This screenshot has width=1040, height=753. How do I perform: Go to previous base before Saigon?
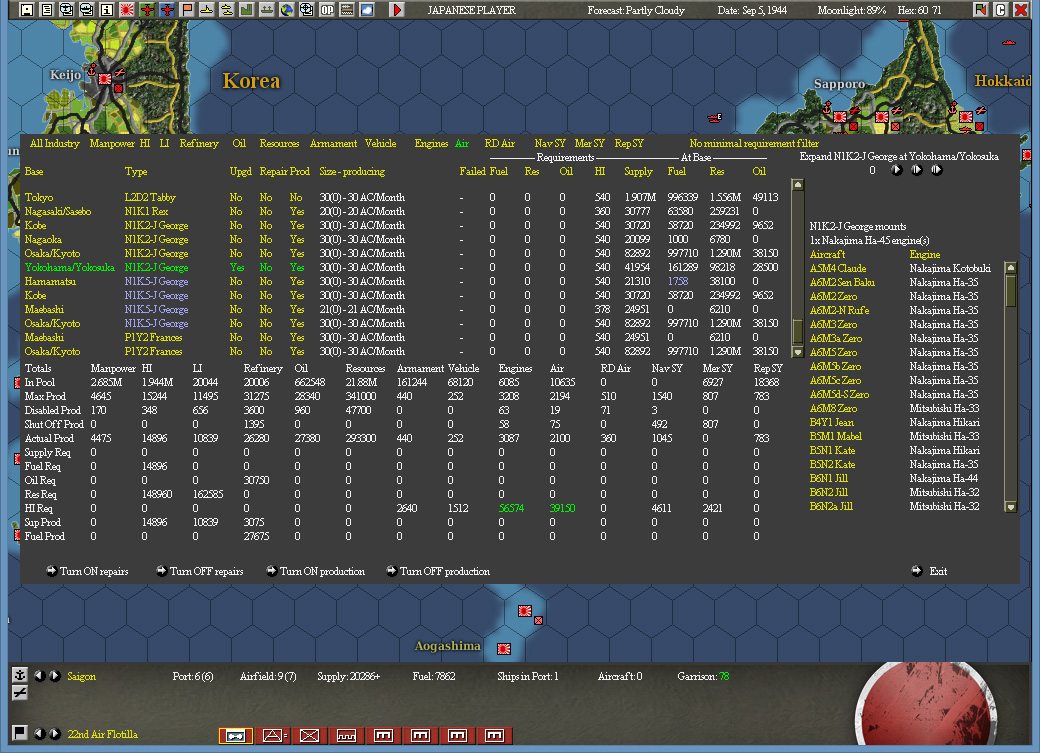pos(40,675)
